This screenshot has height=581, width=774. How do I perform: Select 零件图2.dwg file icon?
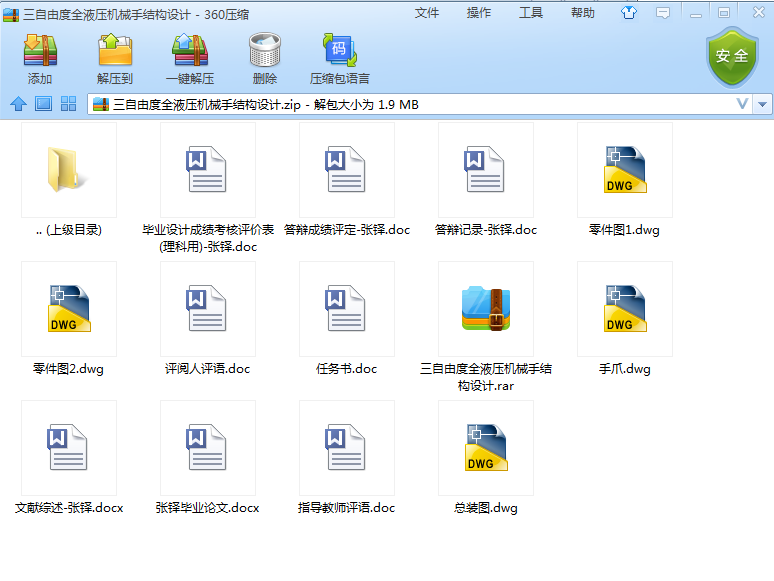pos(69,309)
